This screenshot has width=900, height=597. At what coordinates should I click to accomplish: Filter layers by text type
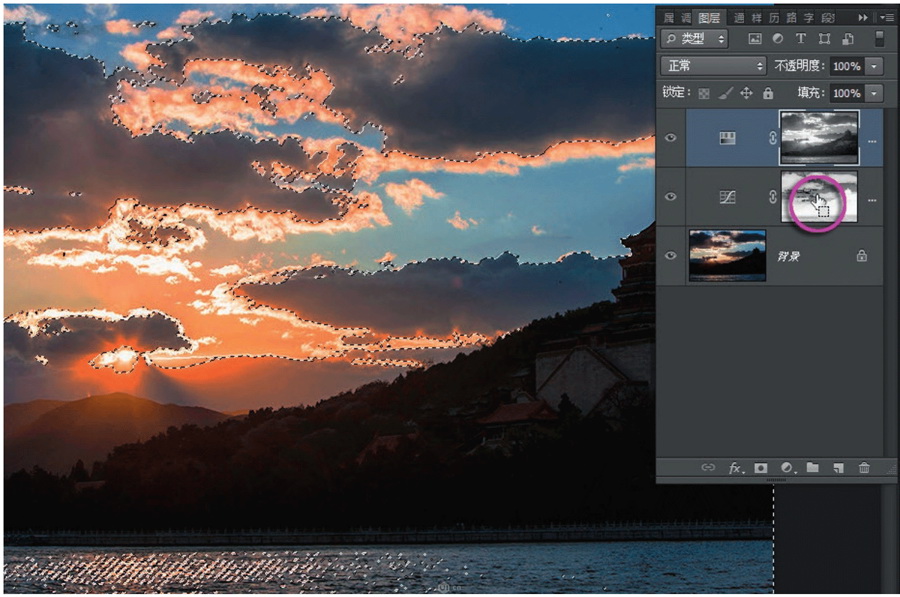point(801,38)
